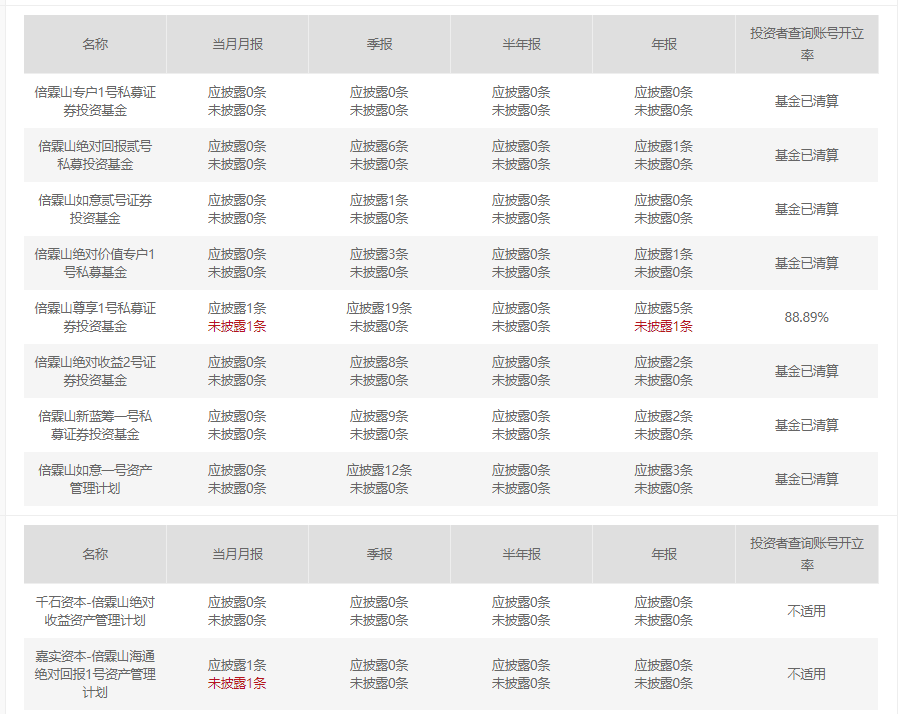
Task: Click 半年报 cell in 新蓝筹一号 row
Action: pos(521,425)
